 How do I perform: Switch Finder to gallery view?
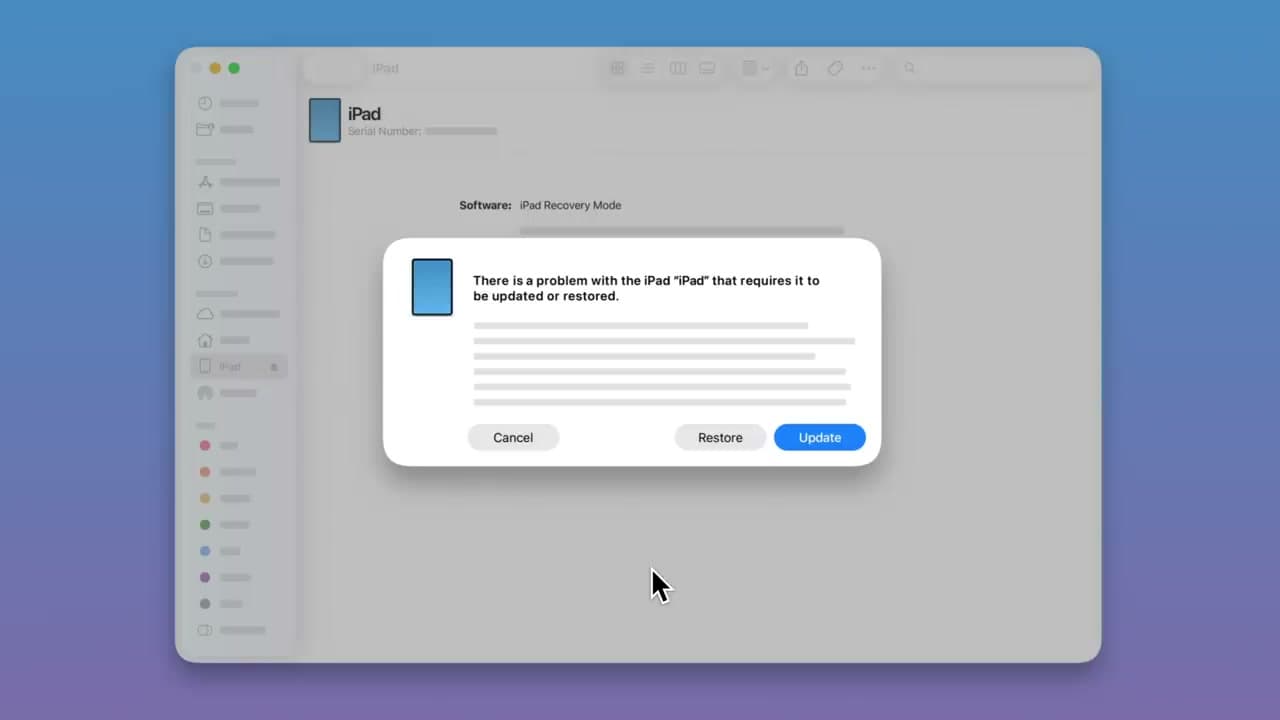[707, 68]
